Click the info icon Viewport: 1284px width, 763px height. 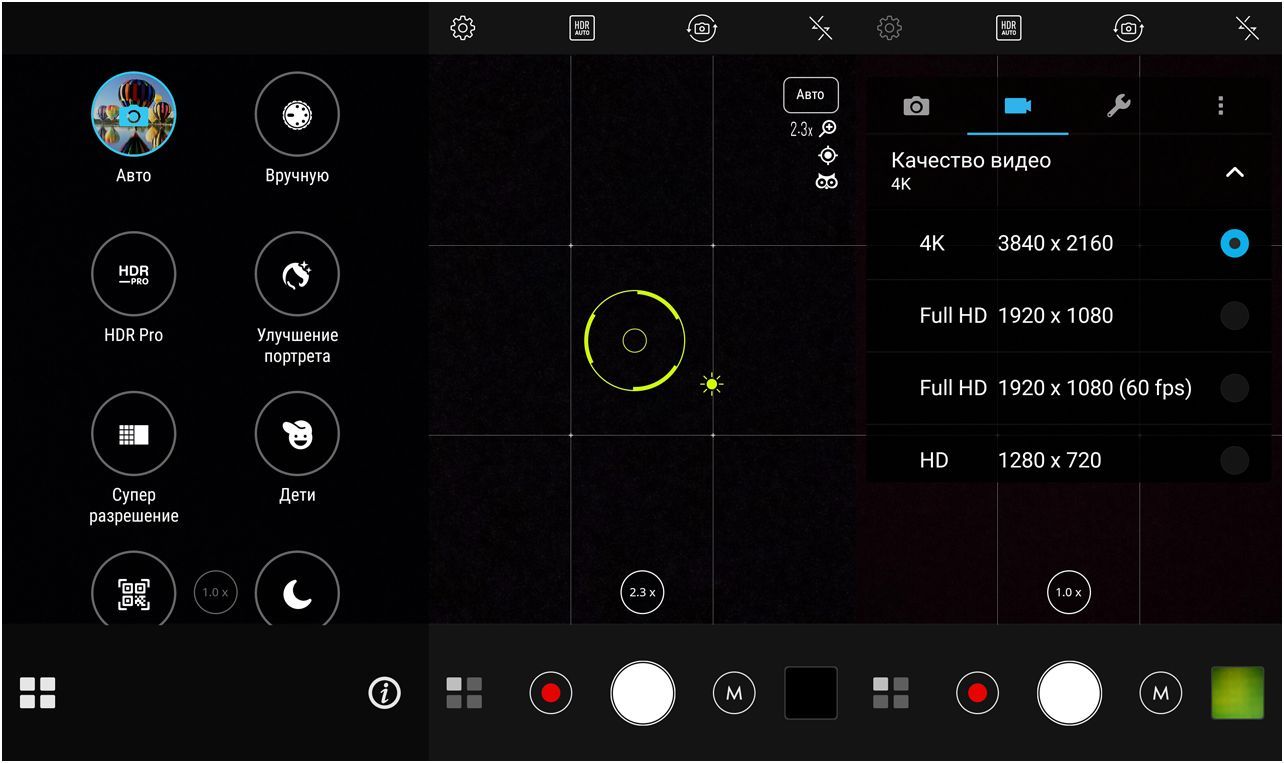pos(384,692)
